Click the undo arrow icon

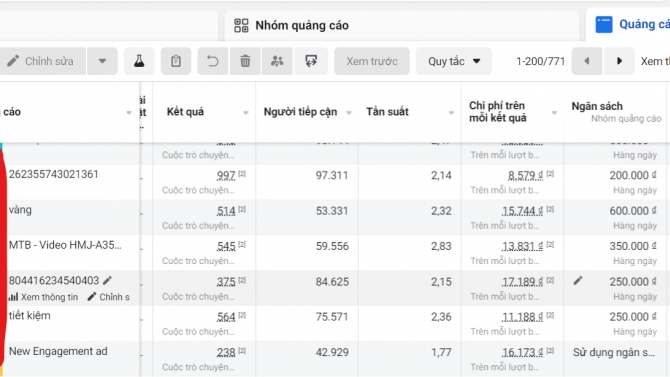tap(213, 61)
